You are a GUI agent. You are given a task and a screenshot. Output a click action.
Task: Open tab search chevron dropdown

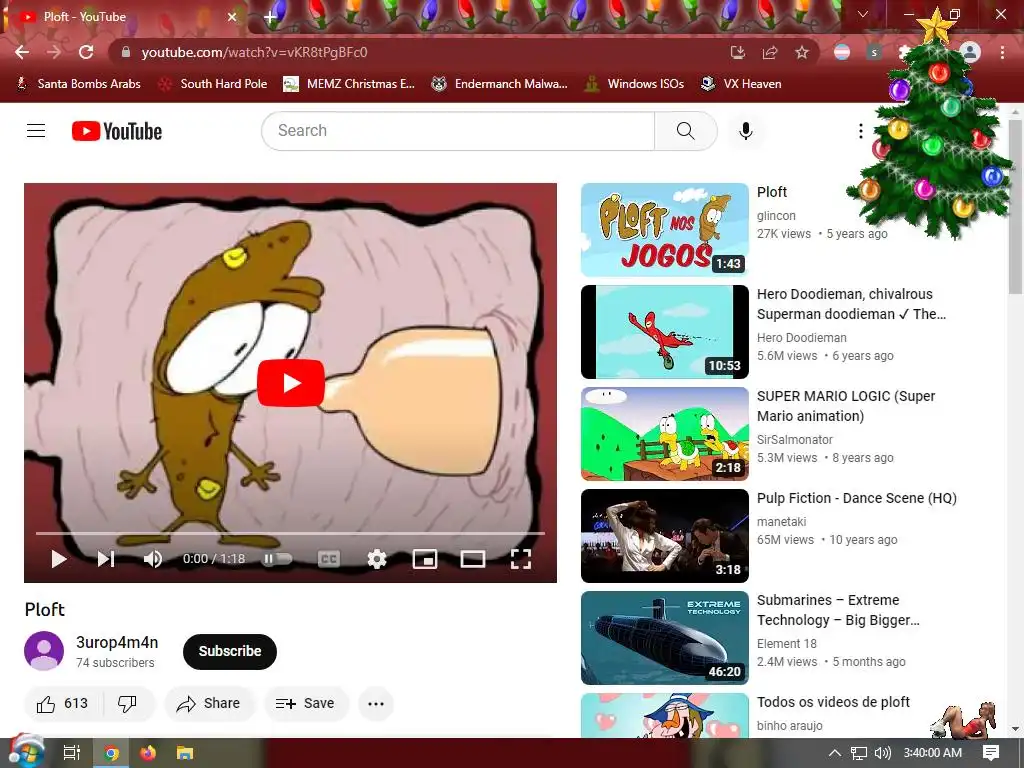[863, 14]
